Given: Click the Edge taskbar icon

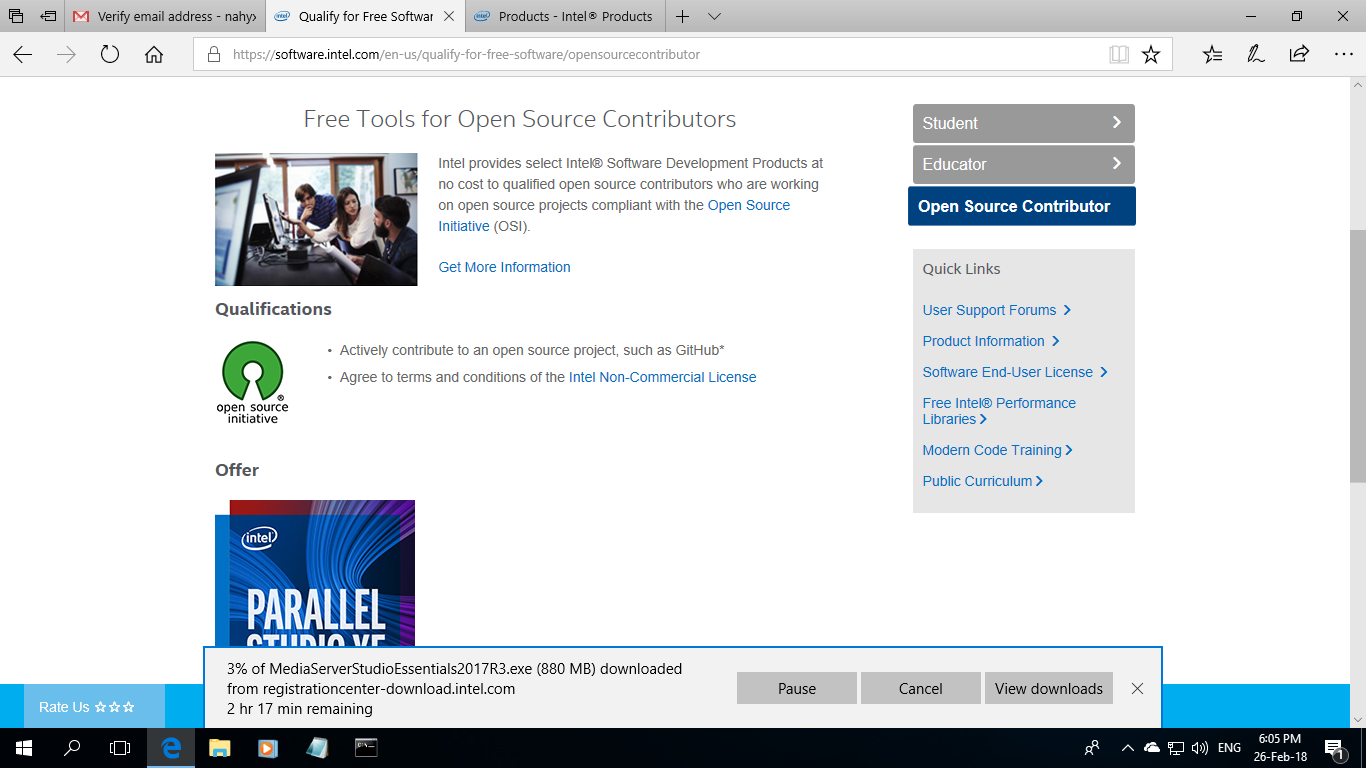Looking at the screenshot, I should point(171,748).
